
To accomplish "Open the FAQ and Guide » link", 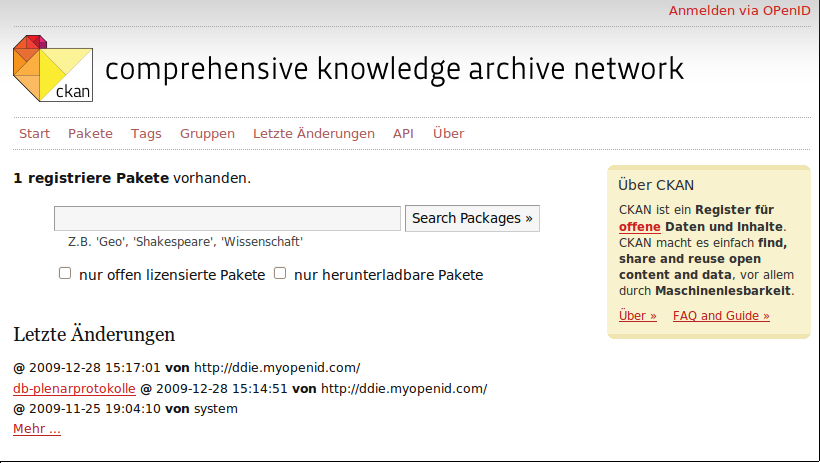I will point(721,316).
